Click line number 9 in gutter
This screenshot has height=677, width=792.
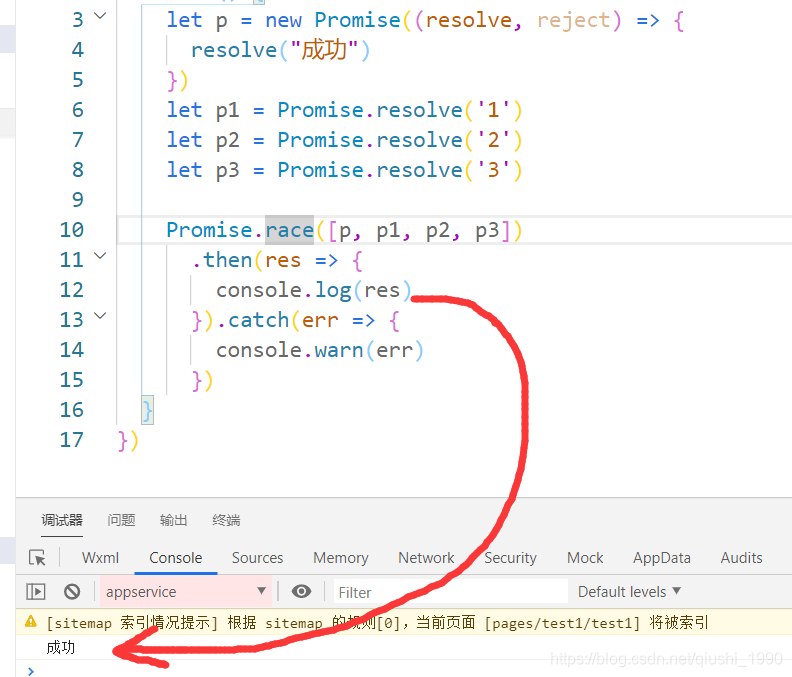click(78, 200)
